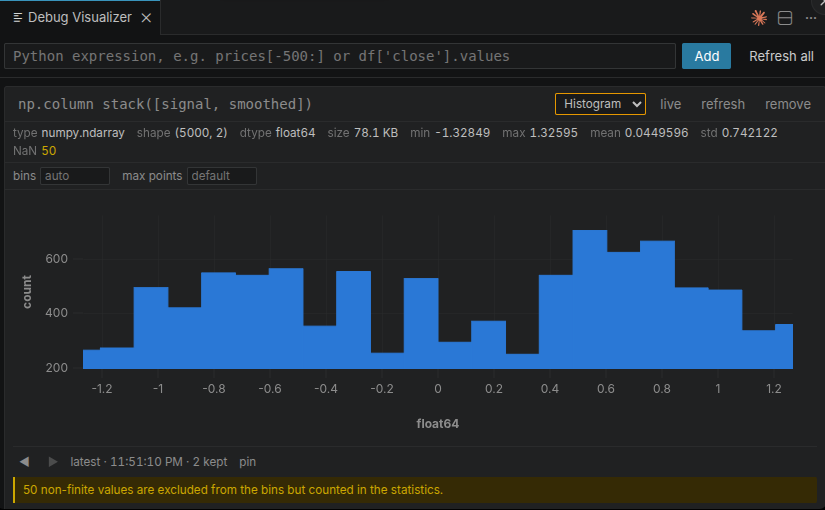This screenshot has width=825, height=510.
Task: Focus the Python expression input field
Action: click(340, 56)
